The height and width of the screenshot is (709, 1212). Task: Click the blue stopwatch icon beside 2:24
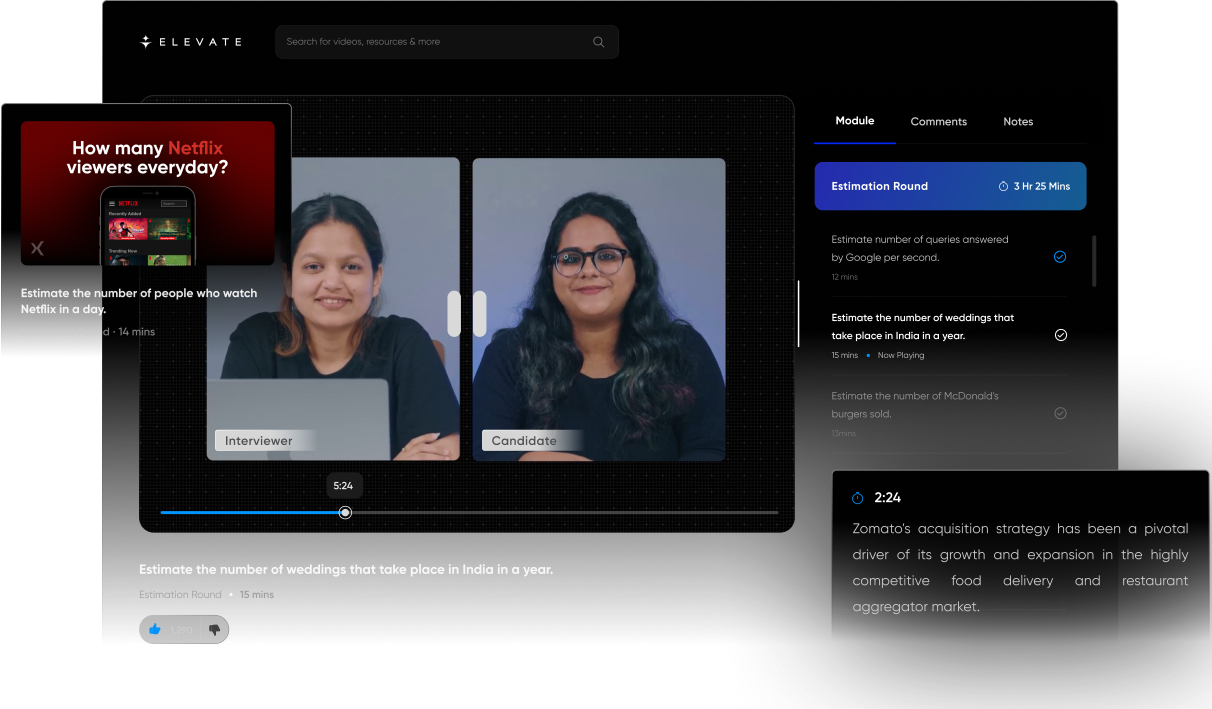click(857, 498)
